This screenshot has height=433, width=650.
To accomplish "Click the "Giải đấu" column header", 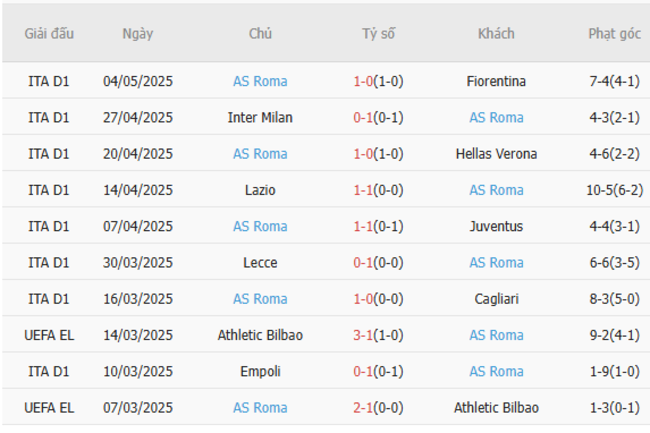I will 50,33.
